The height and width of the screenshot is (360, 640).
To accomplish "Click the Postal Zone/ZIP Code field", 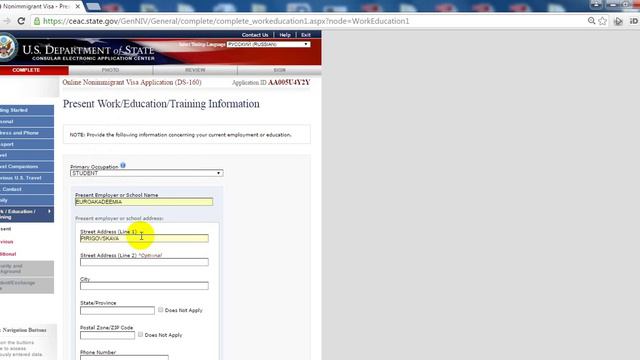I will click(107, 335).
